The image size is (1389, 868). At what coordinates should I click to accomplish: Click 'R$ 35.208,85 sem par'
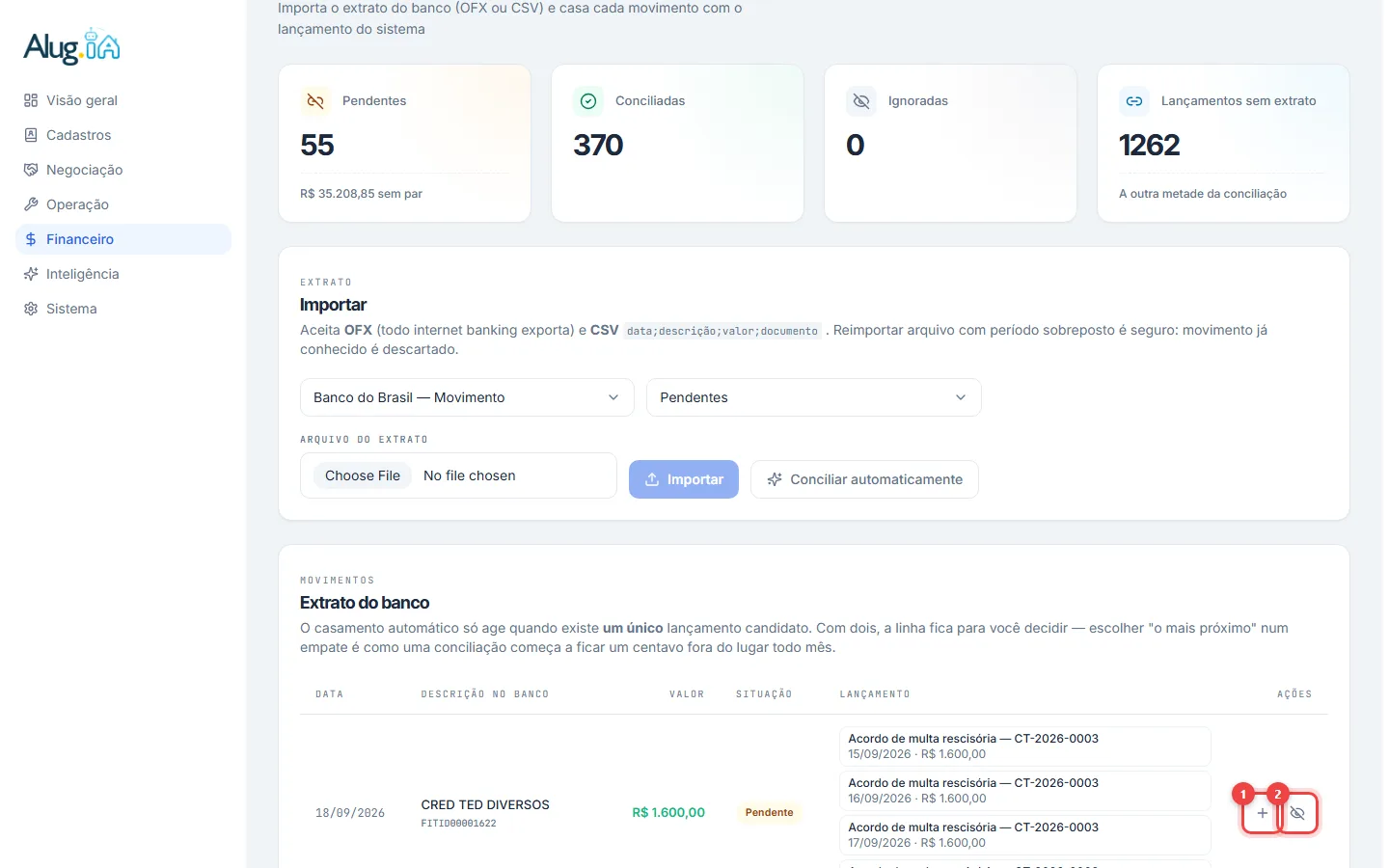(361, 194)
